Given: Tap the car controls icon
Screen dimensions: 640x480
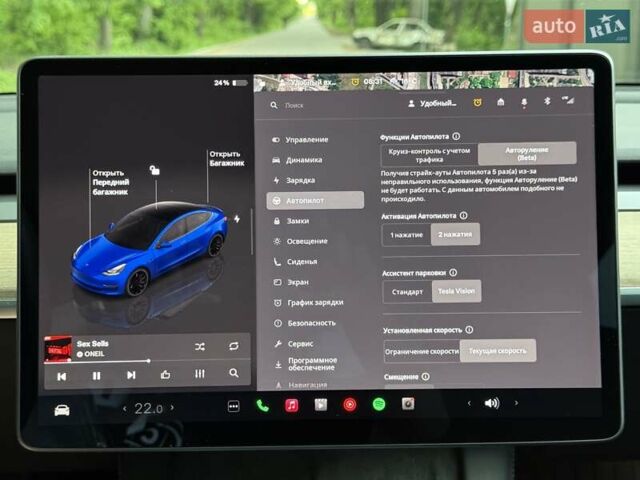Looking at the screenshot, I should [62, 409].
